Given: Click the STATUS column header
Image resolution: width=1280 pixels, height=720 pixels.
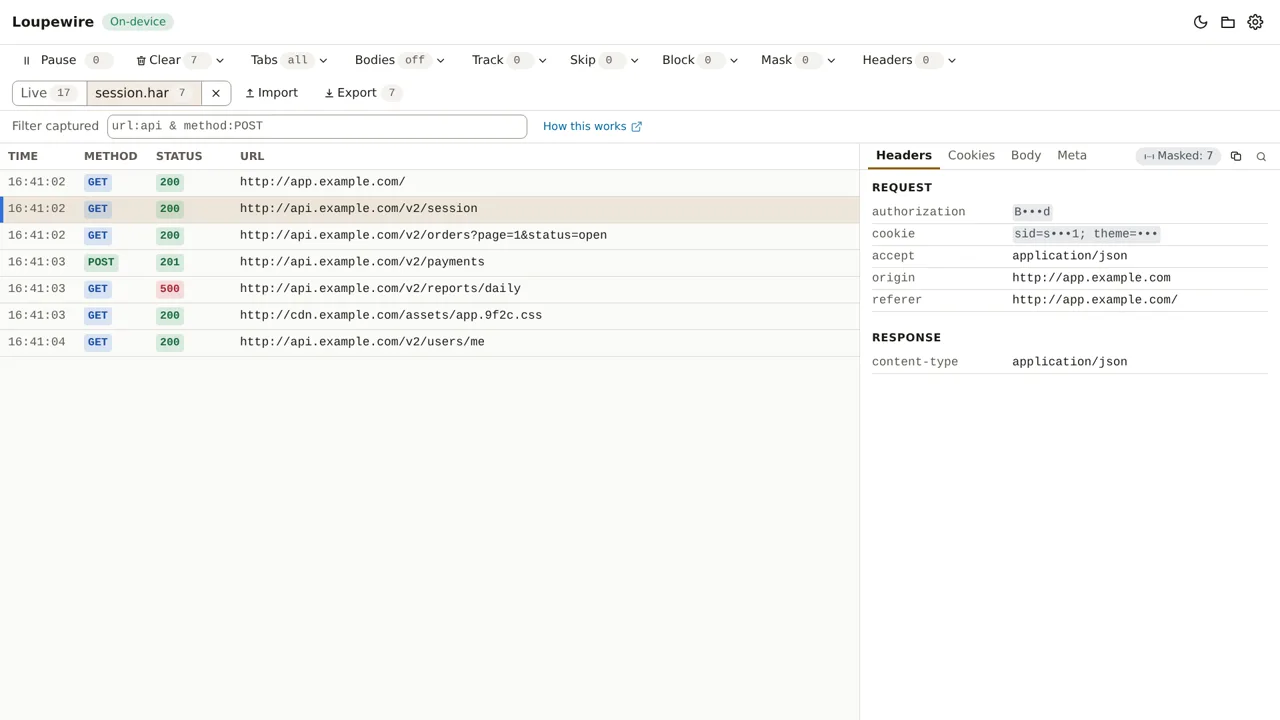Looking at the screenshot, I should [179, 157].
